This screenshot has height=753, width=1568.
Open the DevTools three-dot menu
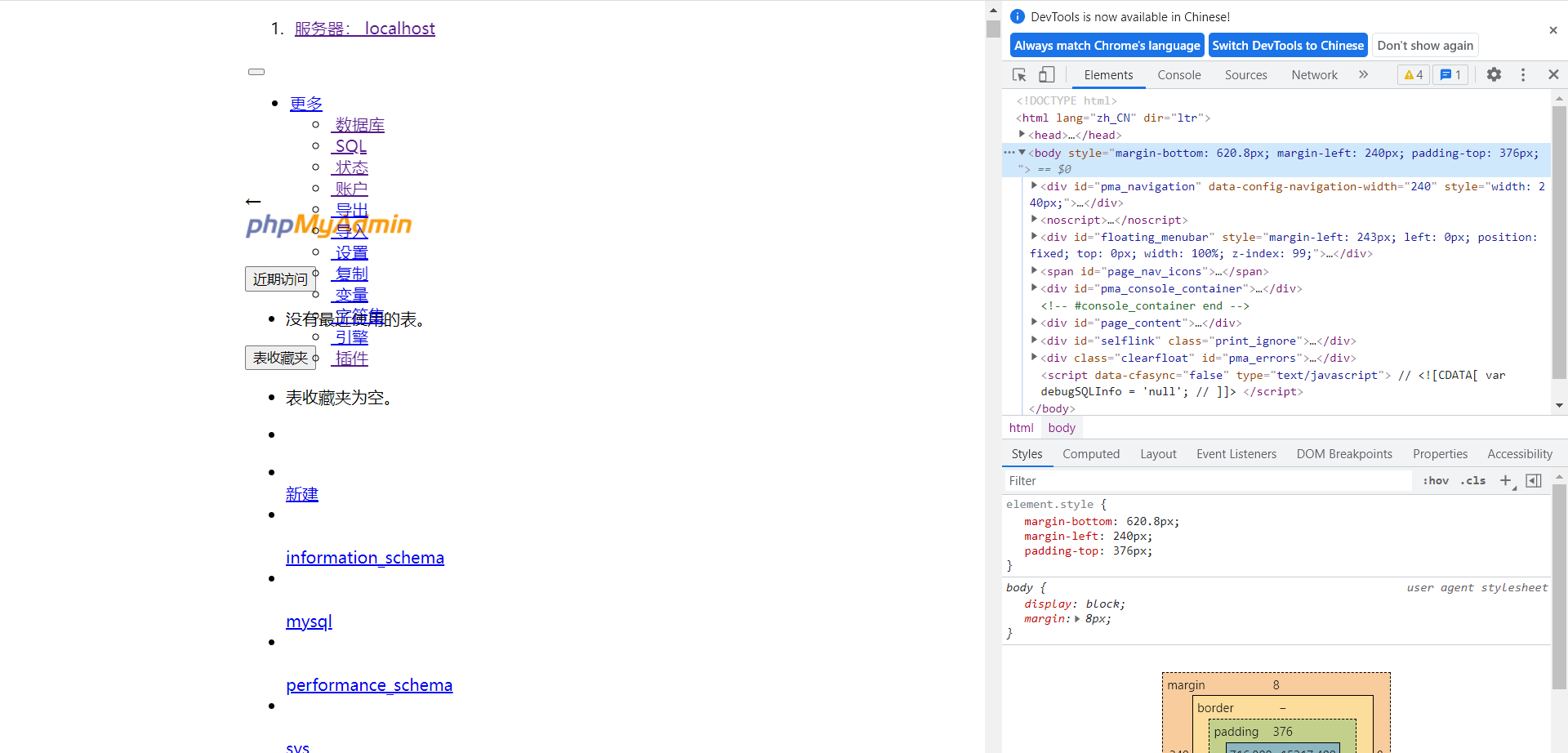(1523, 74)
